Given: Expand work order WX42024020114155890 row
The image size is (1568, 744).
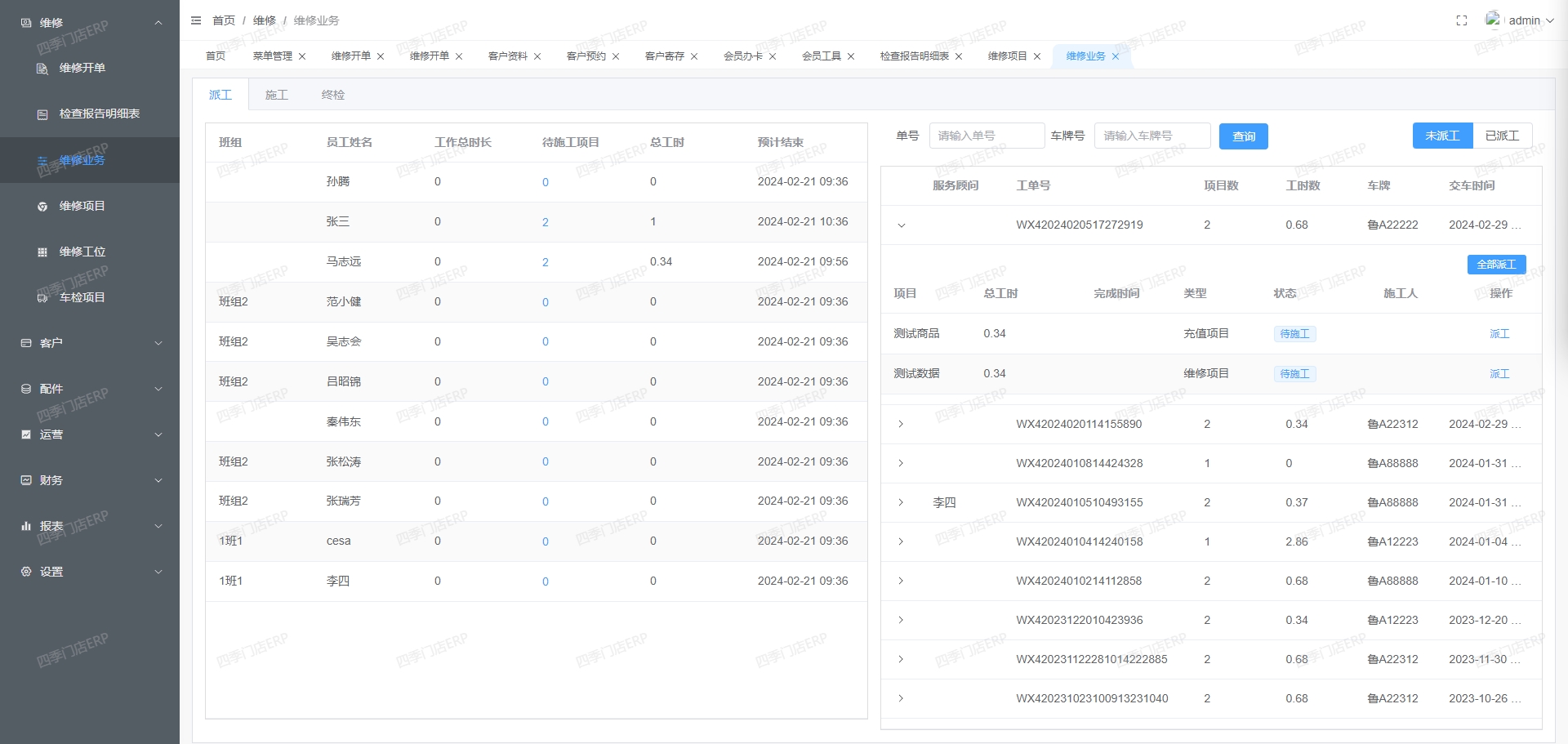Looking at the screenshot, I should click(x=901, y=424).
